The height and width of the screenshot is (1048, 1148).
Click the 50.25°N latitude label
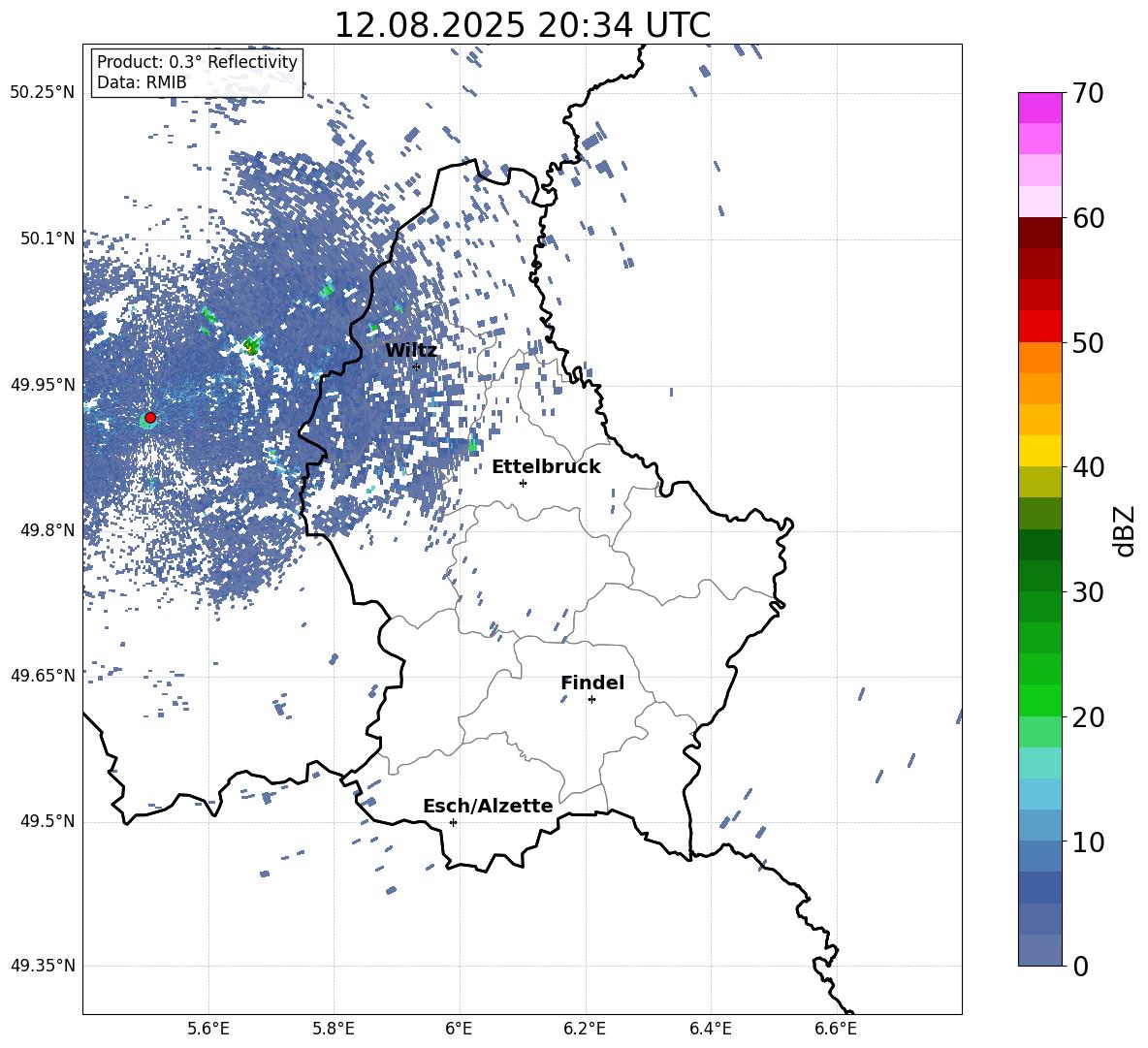point(43,93)
